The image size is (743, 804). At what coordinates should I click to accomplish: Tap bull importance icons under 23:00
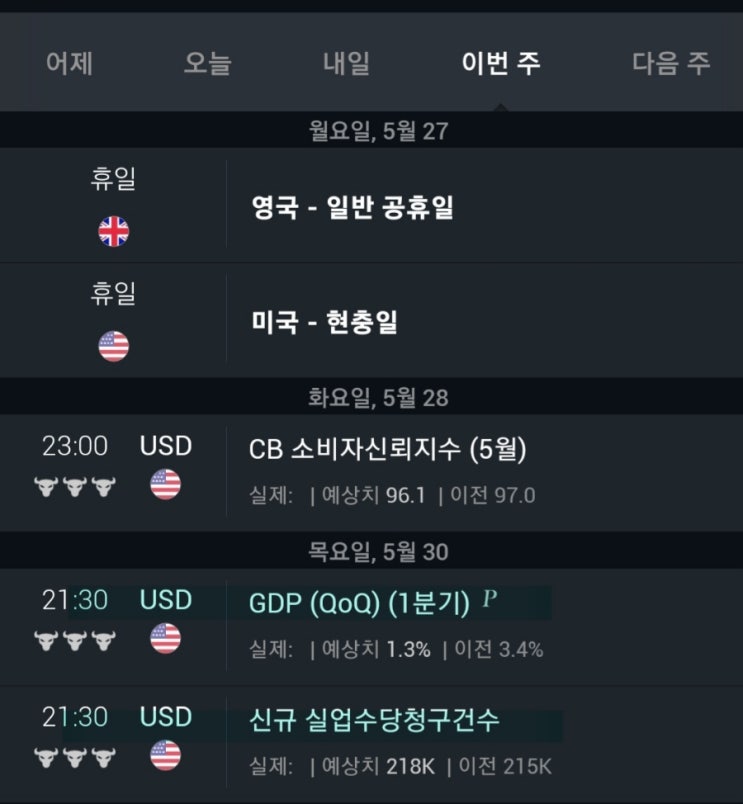tap(75, 486)
